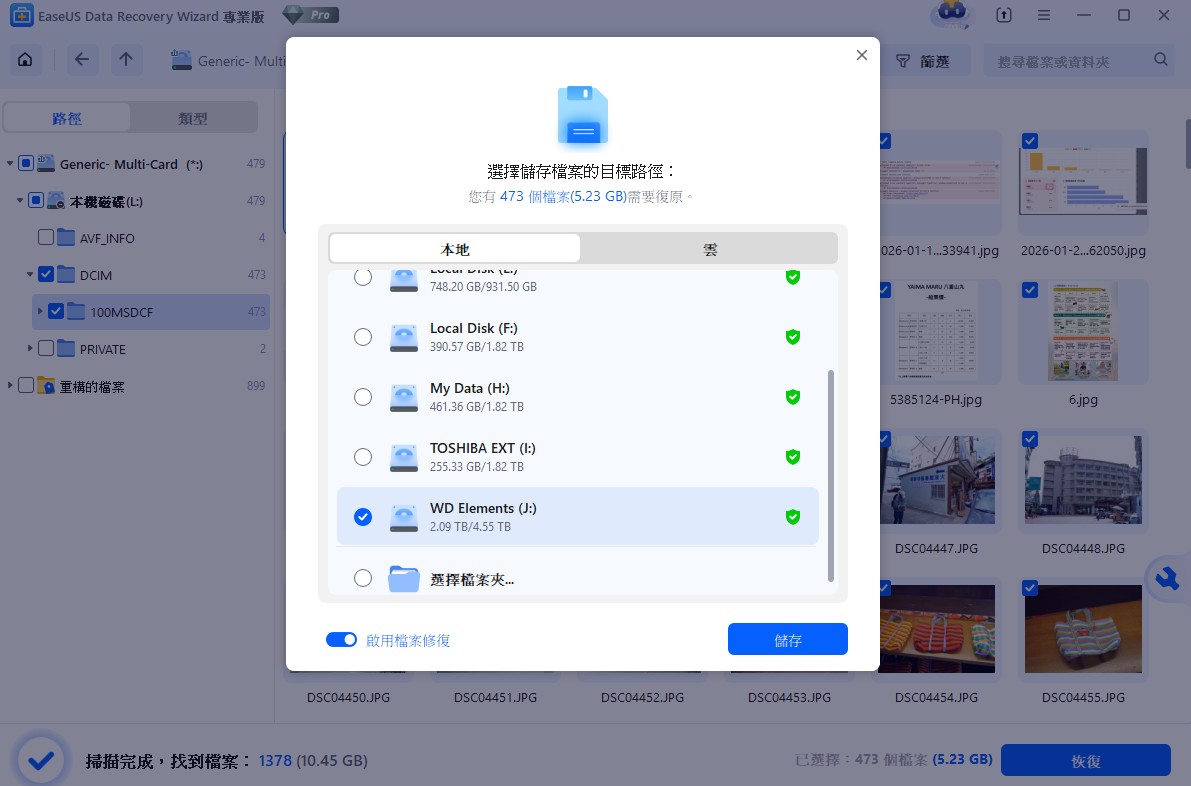Open the mascot avatar icon
1191x786 pixels.
point(952,14)
